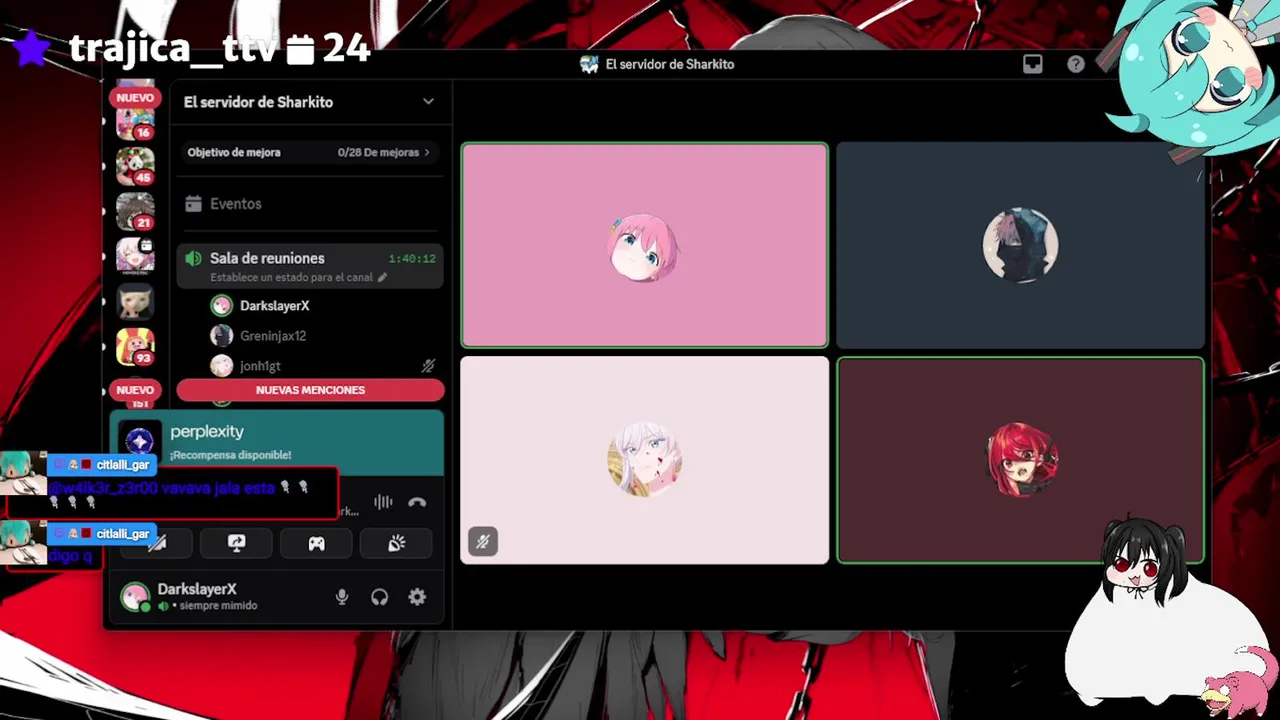Click the trajica__ttv stream overlay name
The height and width of the screenshot is (720, 1280).
pos(172,48)
